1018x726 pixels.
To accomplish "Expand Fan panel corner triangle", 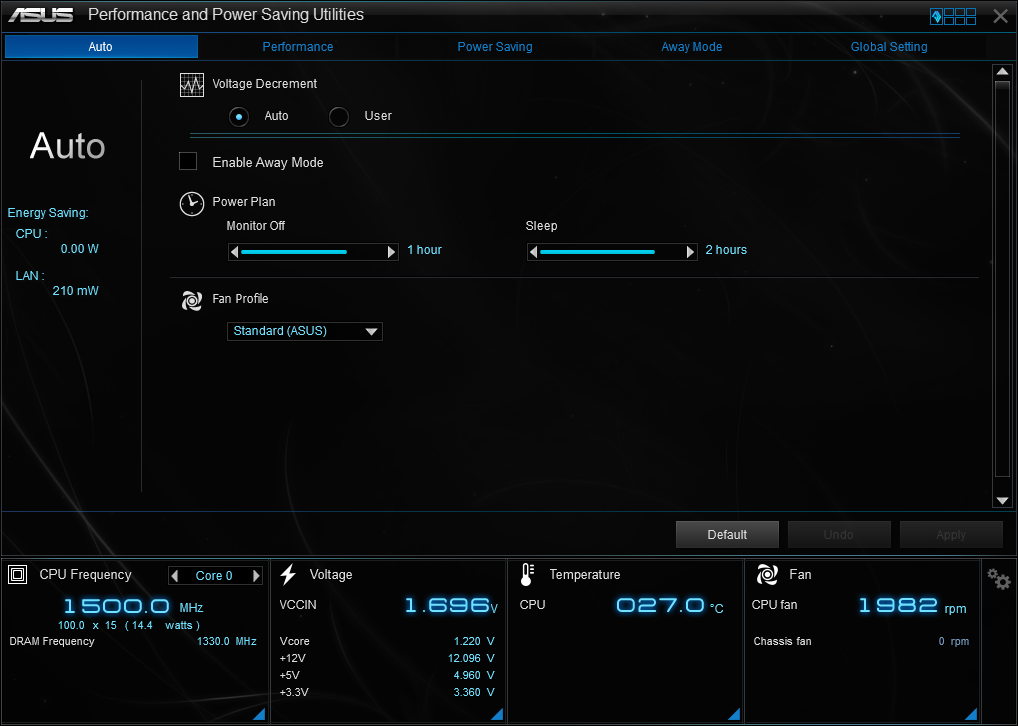I will pyautogui.click(x=971, y=714).
